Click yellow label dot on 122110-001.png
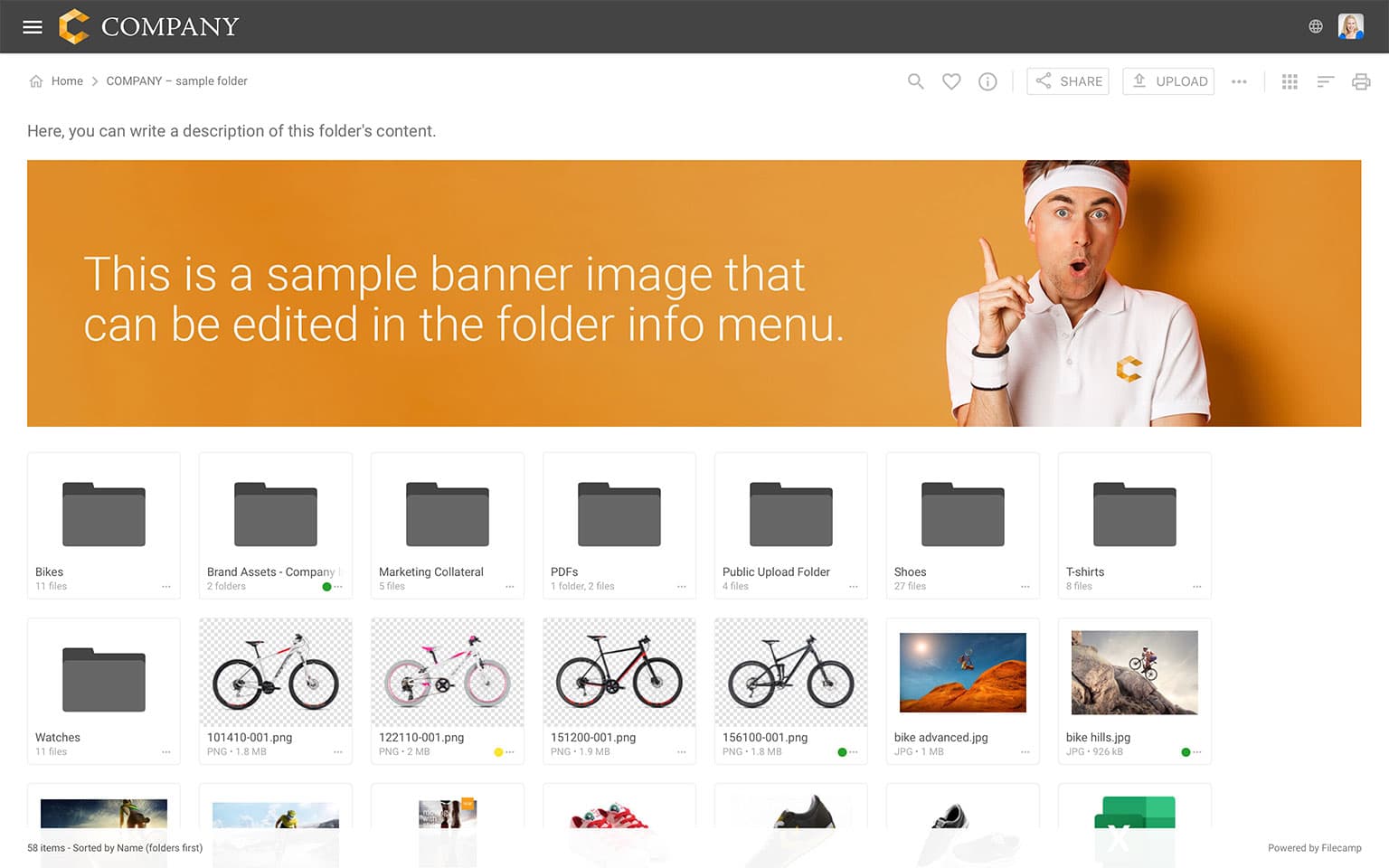 point(498,752)
